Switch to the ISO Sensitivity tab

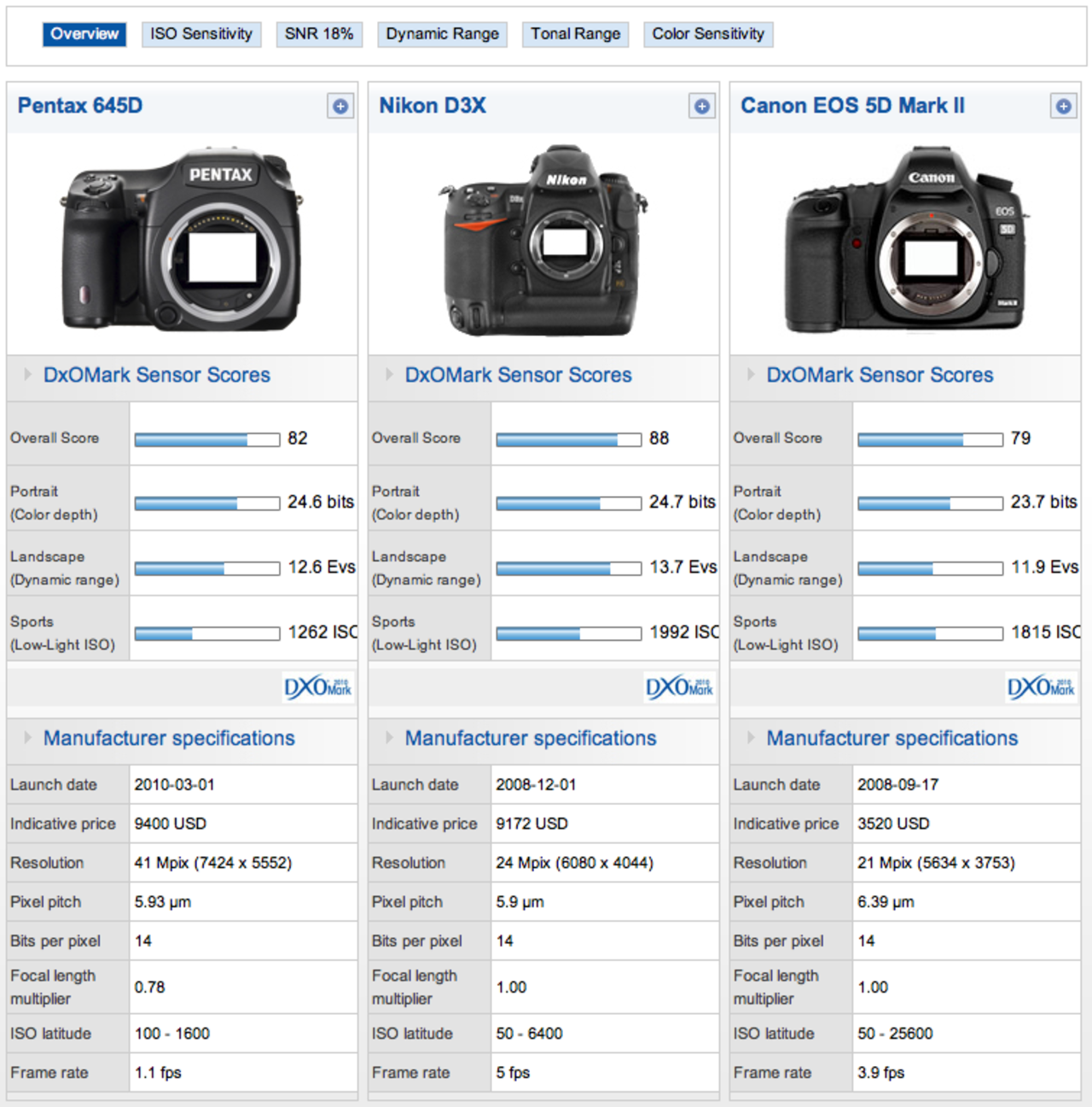point(200,34)
